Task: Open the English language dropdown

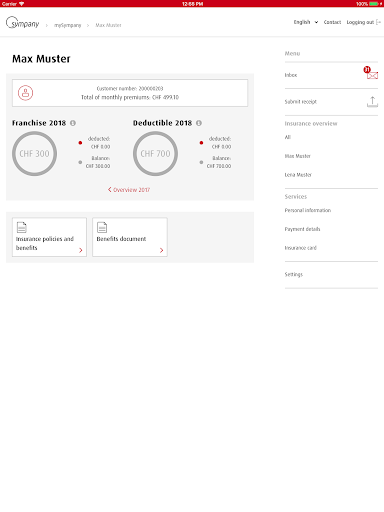Action: pos(306,22)
